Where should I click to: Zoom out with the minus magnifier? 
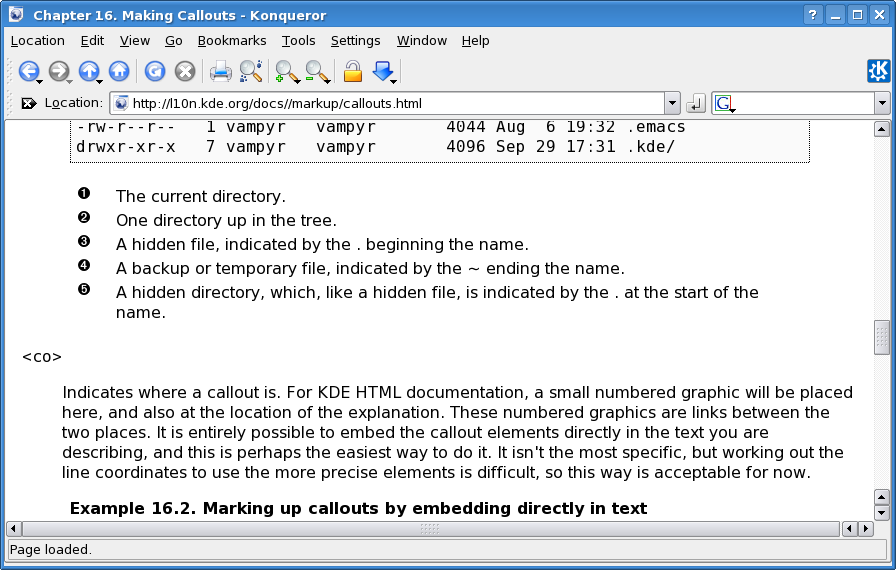click(317, 71)
